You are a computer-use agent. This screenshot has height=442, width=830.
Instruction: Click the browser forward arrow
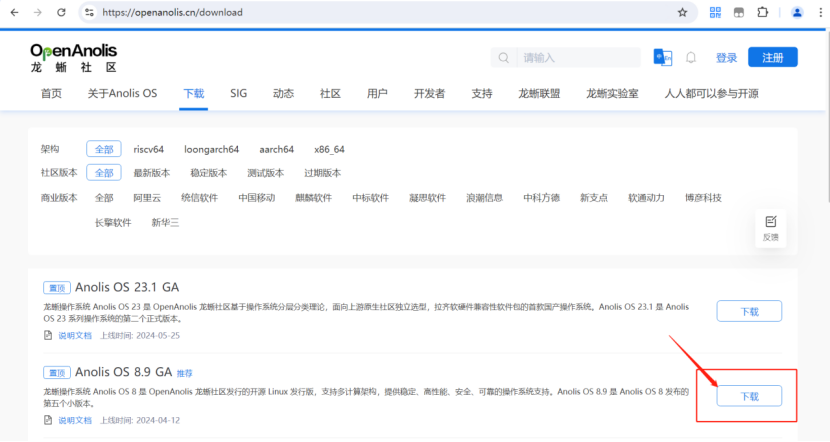pyautogui.click(x=38, y=12)
